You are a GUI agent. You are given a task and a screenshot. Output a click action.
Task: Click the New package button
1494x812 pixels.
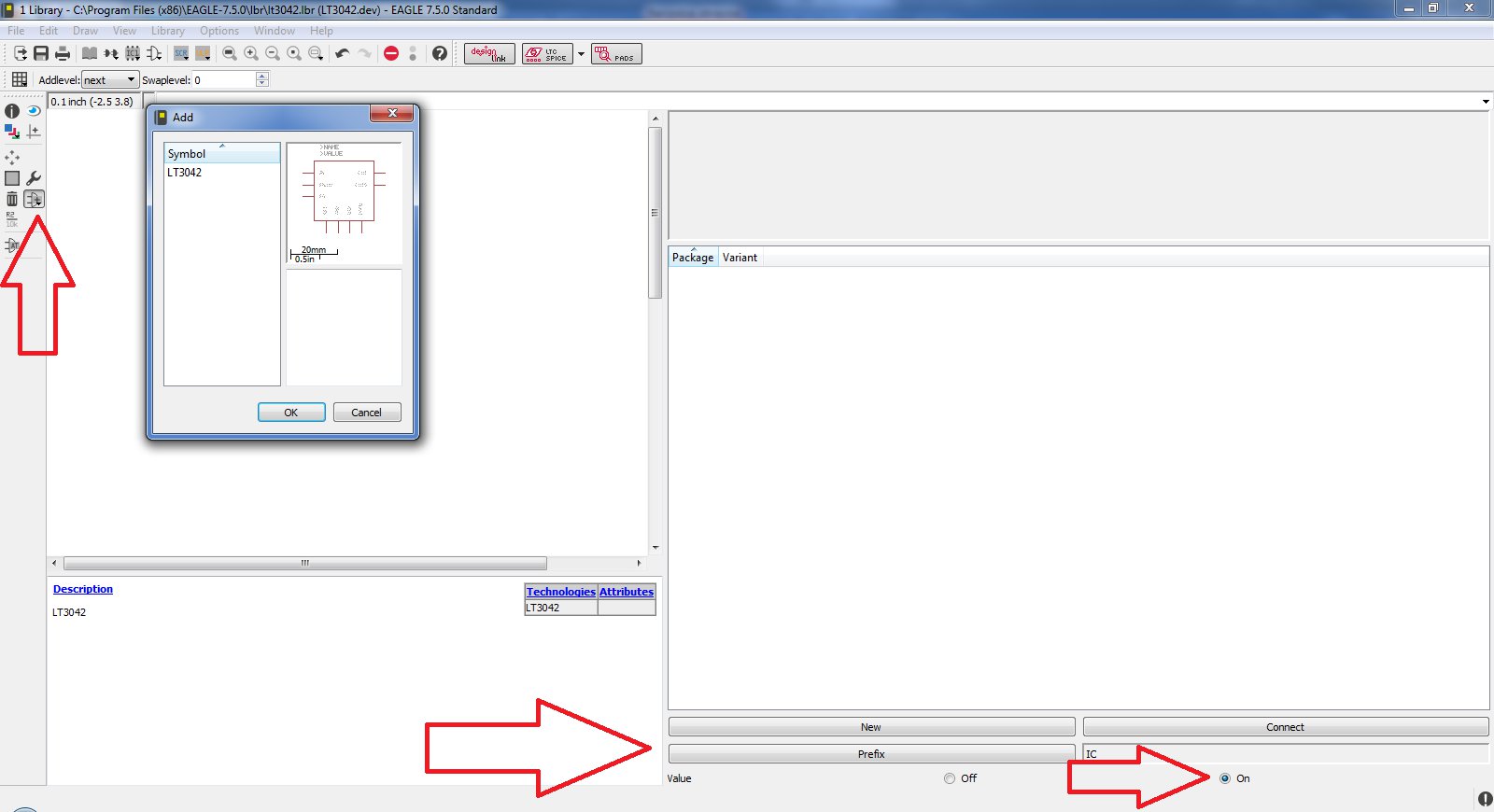(x=871, y=727)
